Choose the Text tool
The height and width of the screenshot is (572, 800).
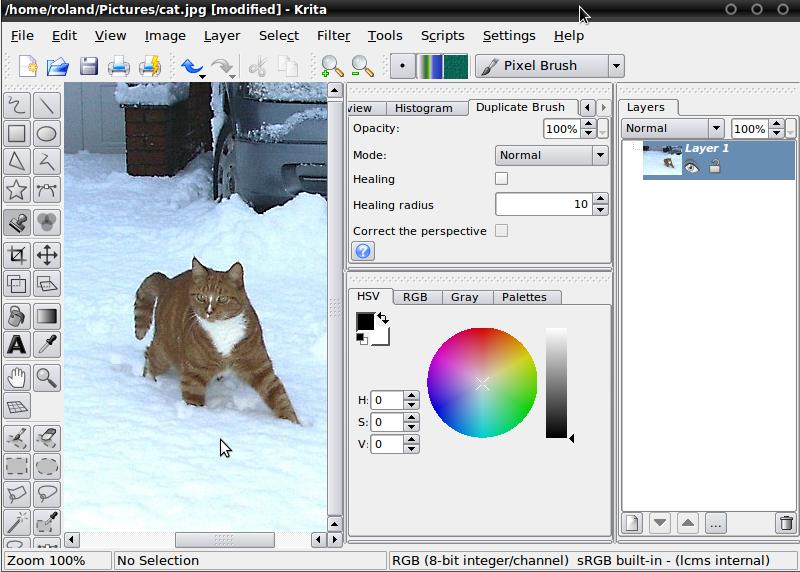pos(17,345)
